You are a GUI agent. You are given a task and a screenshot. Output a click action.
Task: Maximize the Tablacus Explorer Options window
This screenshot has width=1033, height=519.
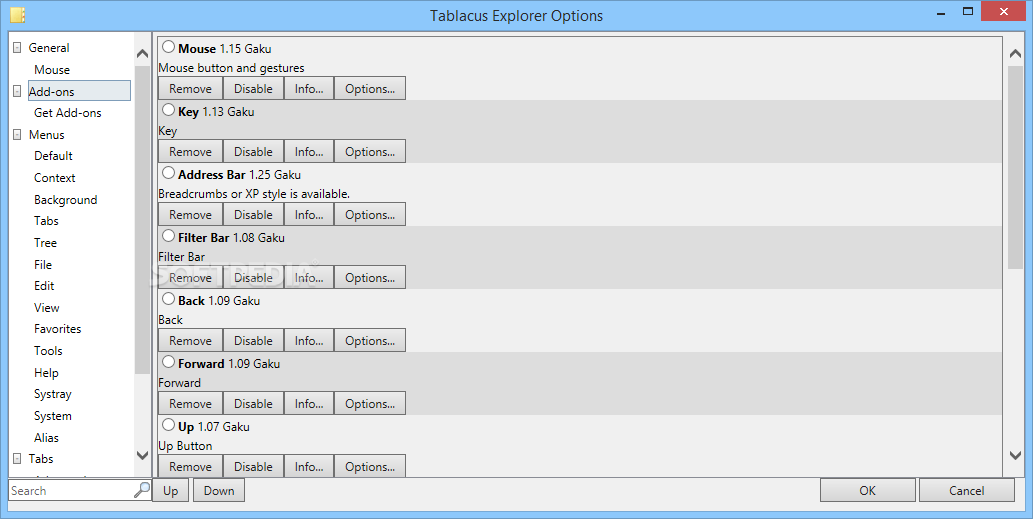click(x=968, y=11)
